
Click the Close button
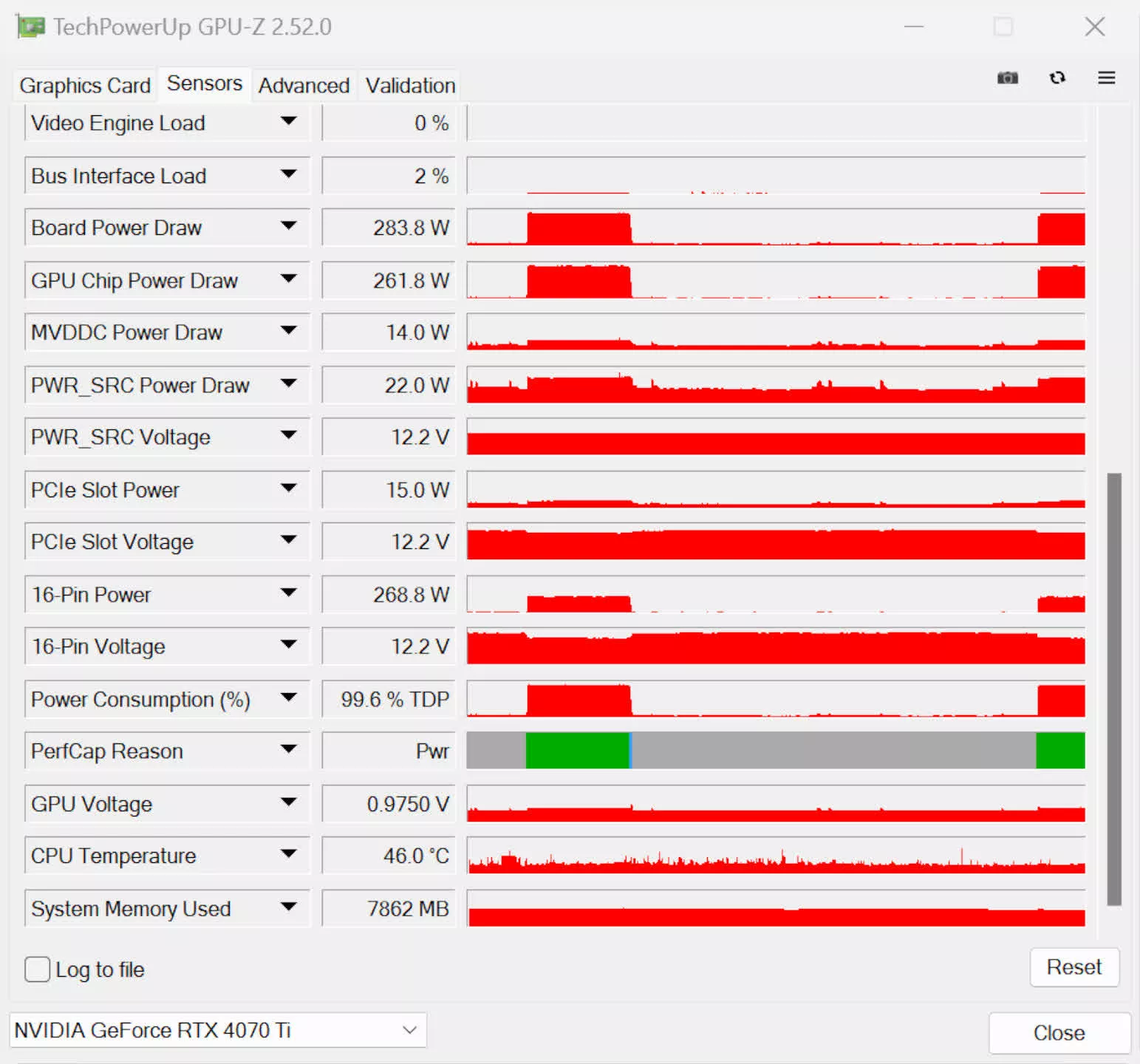(1059, 1032)
